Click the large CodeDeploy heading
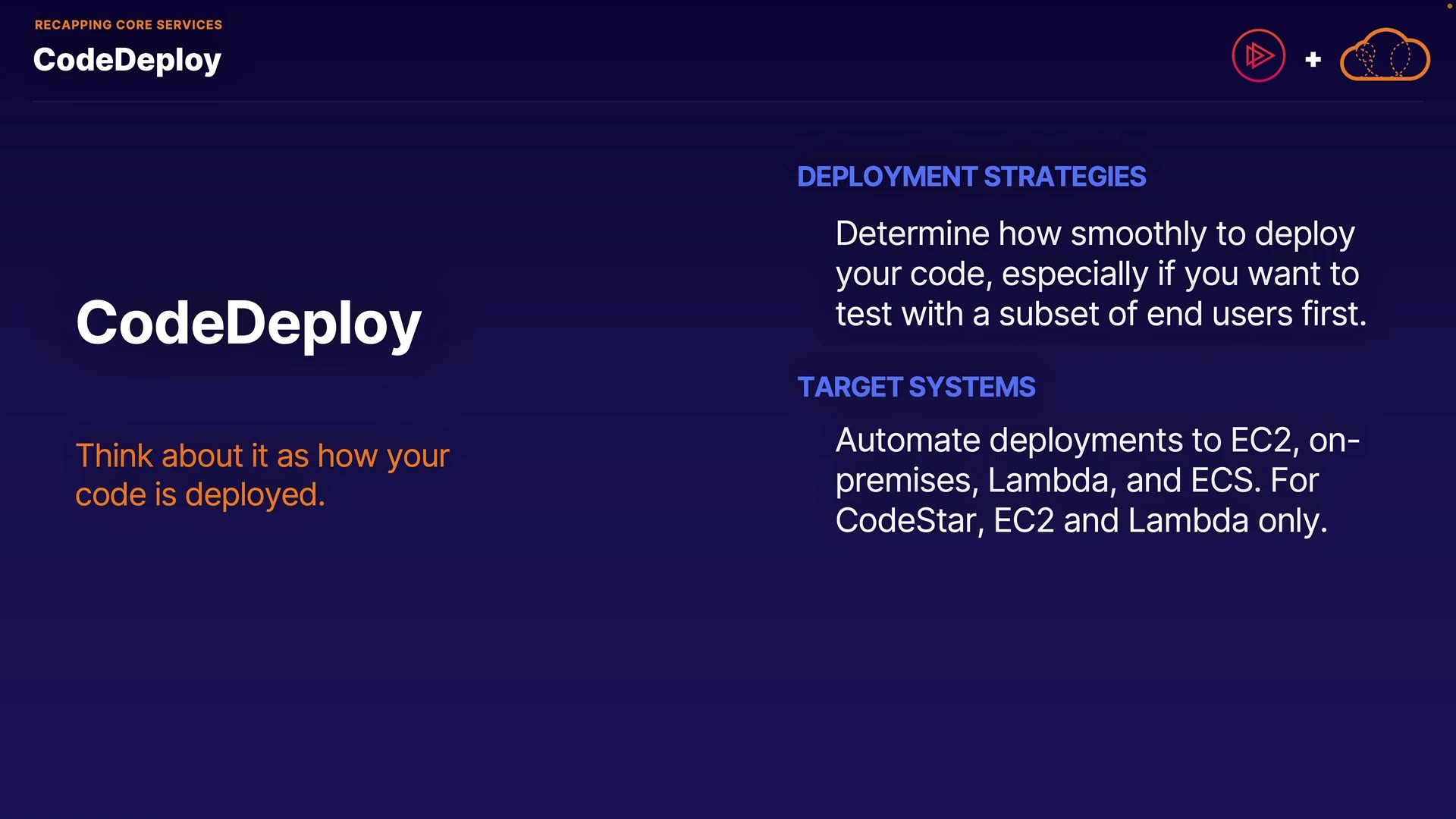 pyautogui.click(x=248, y=323)
